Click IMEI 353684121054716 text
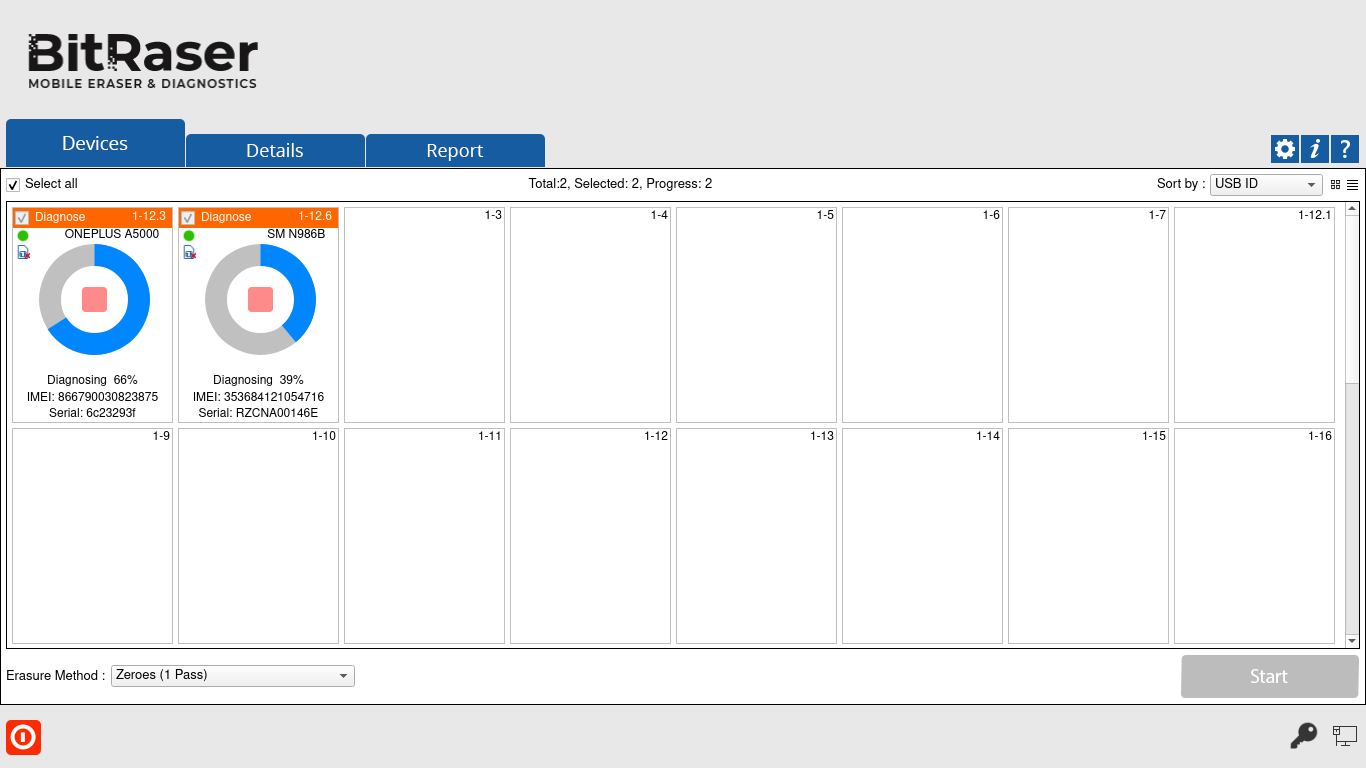Viewport: 1366px width, 768px height. click(x=258, y=397)
